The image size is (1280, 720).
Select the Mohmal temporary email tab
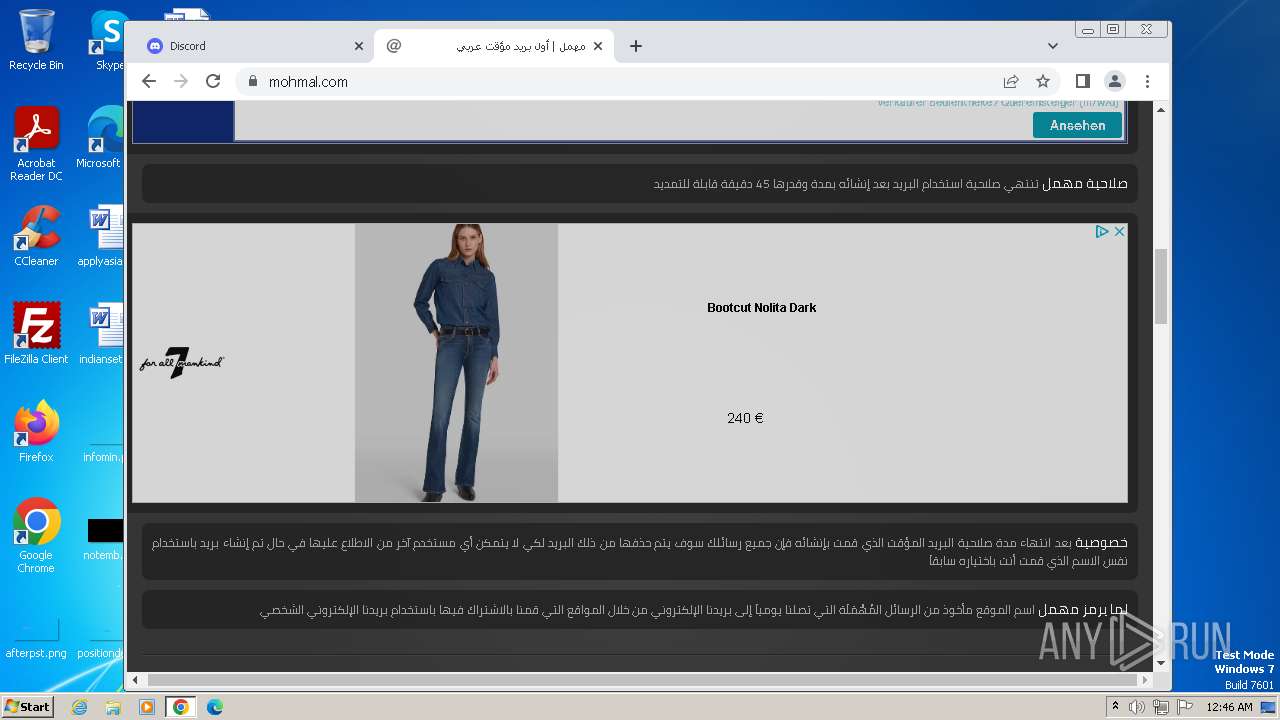point(495,46)
